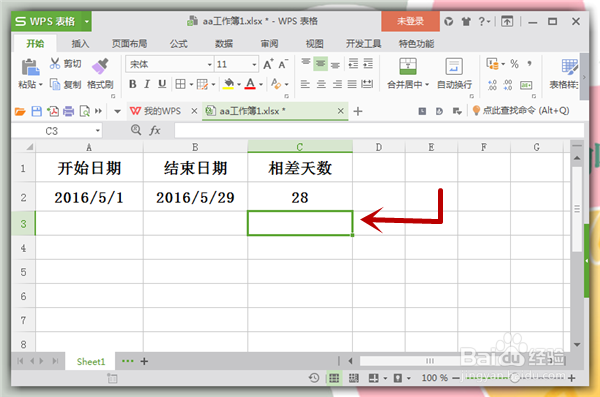Select cell with value 28
The image size is (600, 397).
[300, 197]
